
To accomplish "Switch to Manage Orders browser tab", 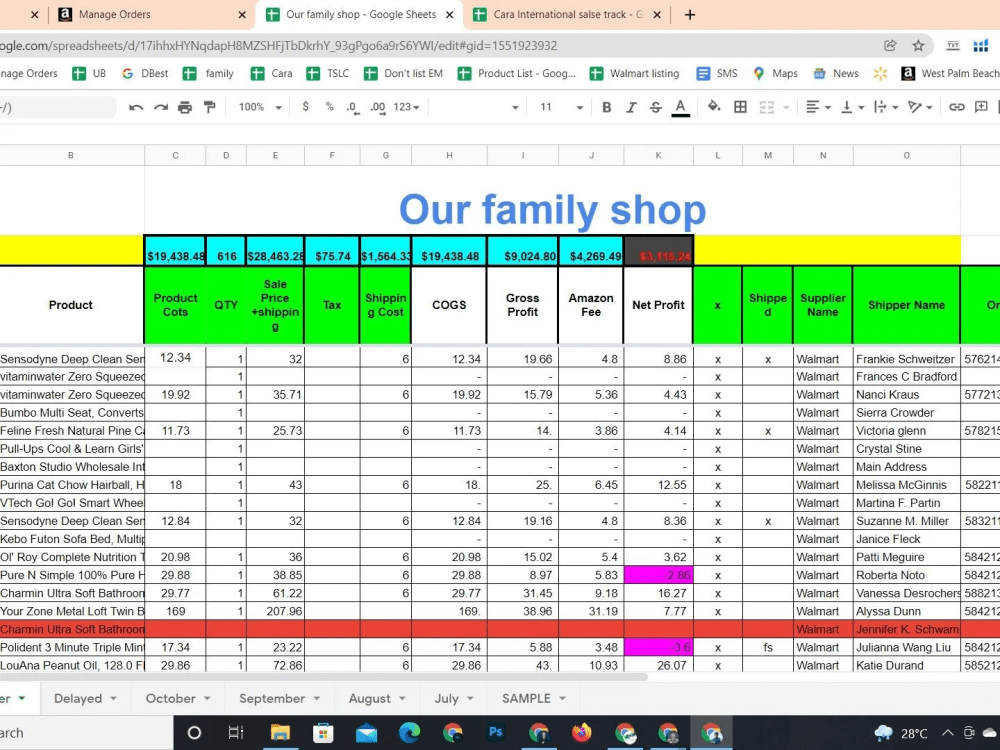I will (152, 15).
